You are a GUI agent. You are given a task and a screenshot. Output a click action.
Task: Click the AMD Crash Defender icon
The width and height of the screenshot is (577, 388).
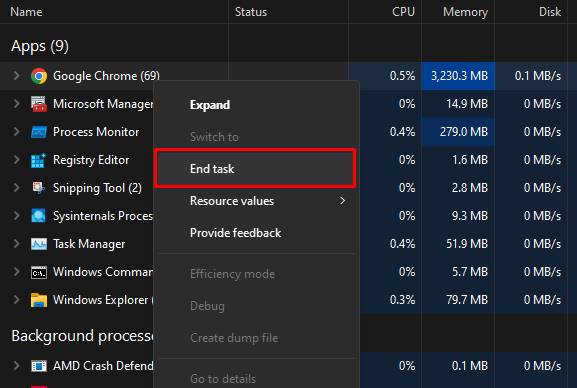pyautogui.click(x=39, y=366)
